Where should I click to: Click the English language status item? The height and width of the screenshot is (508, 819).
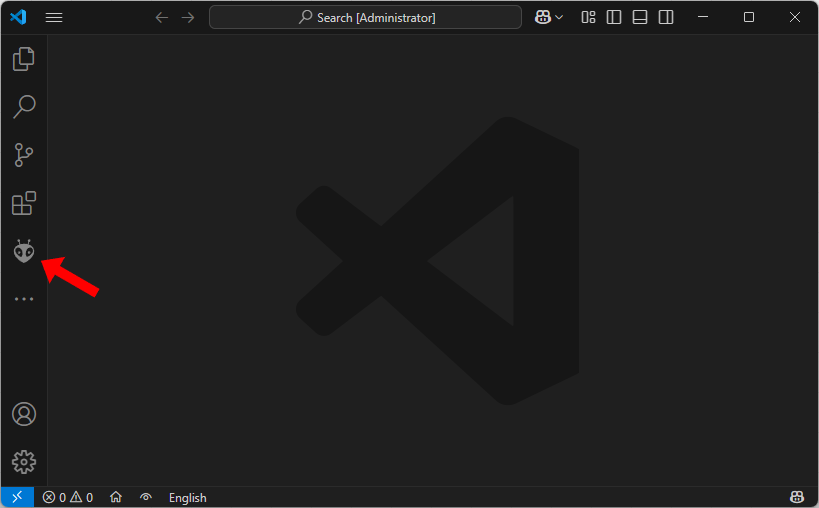click(188, 498)
